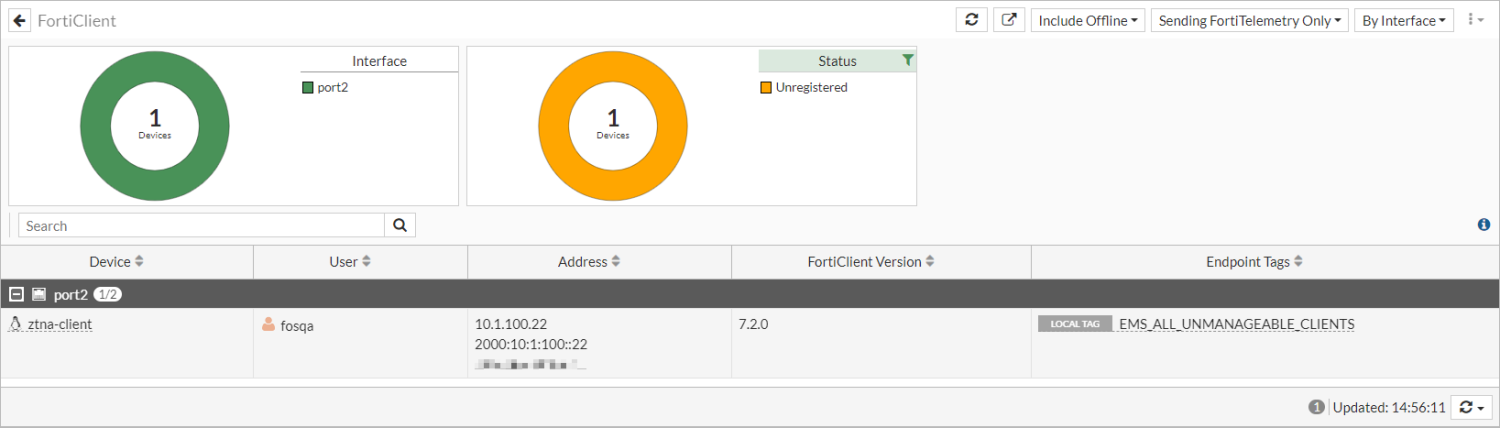Screen dimensions: 1500x428
Task: Refresh the FortiClient monitor
Action: point(971,20)
